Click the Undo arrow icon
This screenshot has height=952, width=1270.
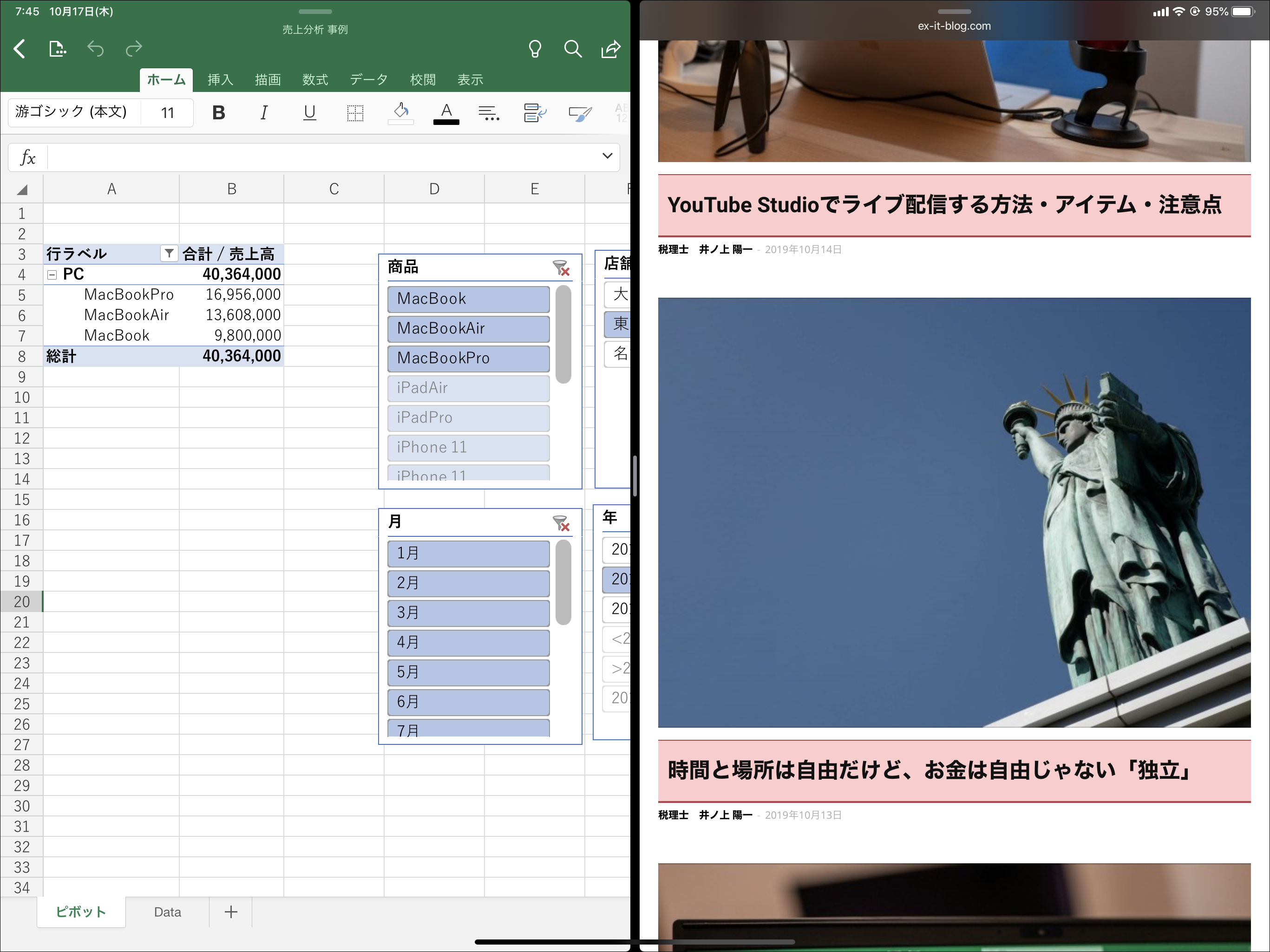(95, 49)
